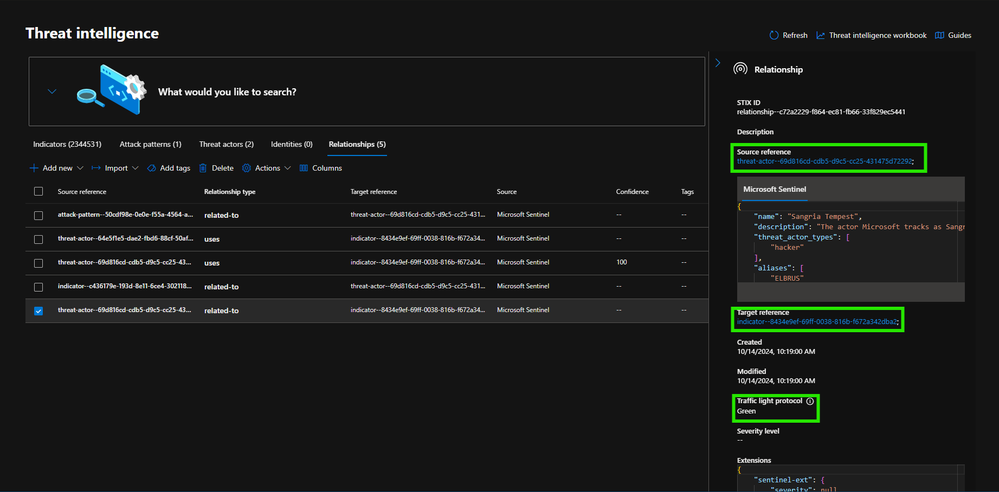Click the Confidence column header
Screen dimensions: 999x492
632,191
